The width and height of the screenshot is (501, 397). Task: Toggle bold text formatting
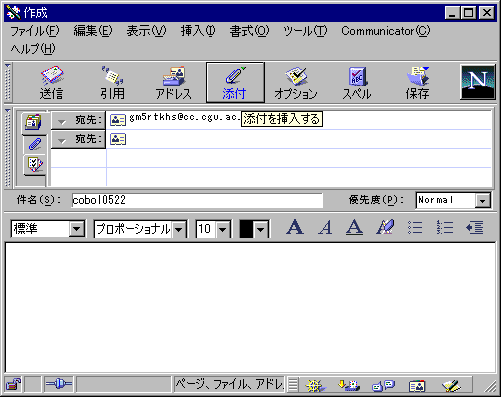tap(295, 227)
